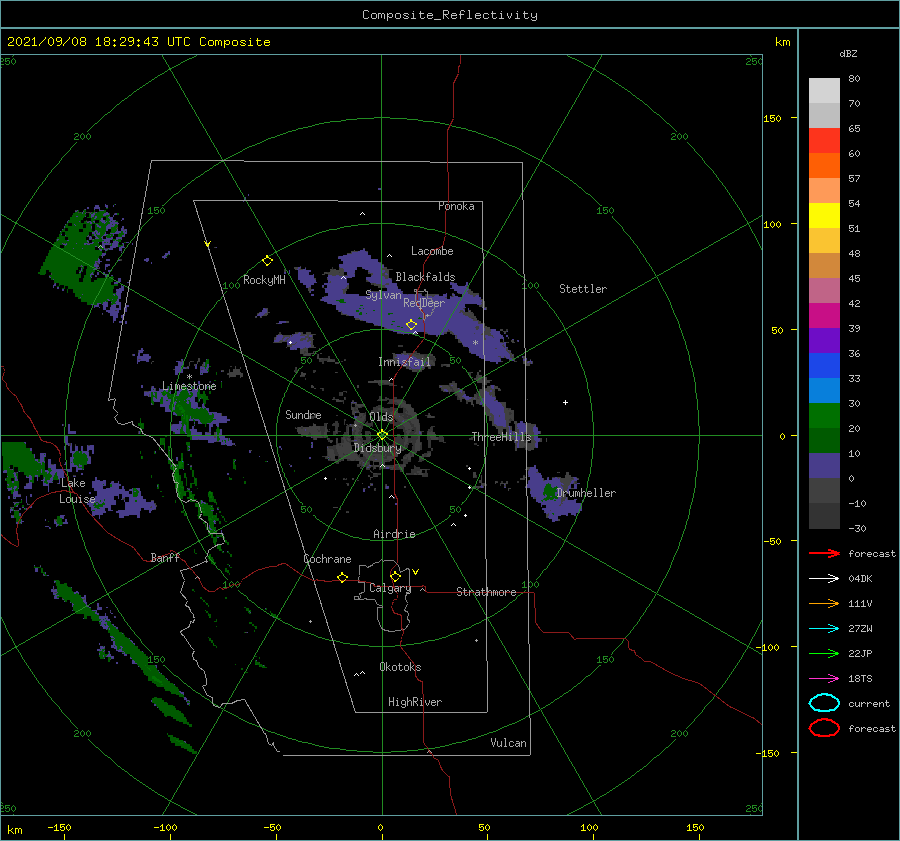900x841 pixels.
Task: Click the dBZ legend heading
Action: pos(848,53)
